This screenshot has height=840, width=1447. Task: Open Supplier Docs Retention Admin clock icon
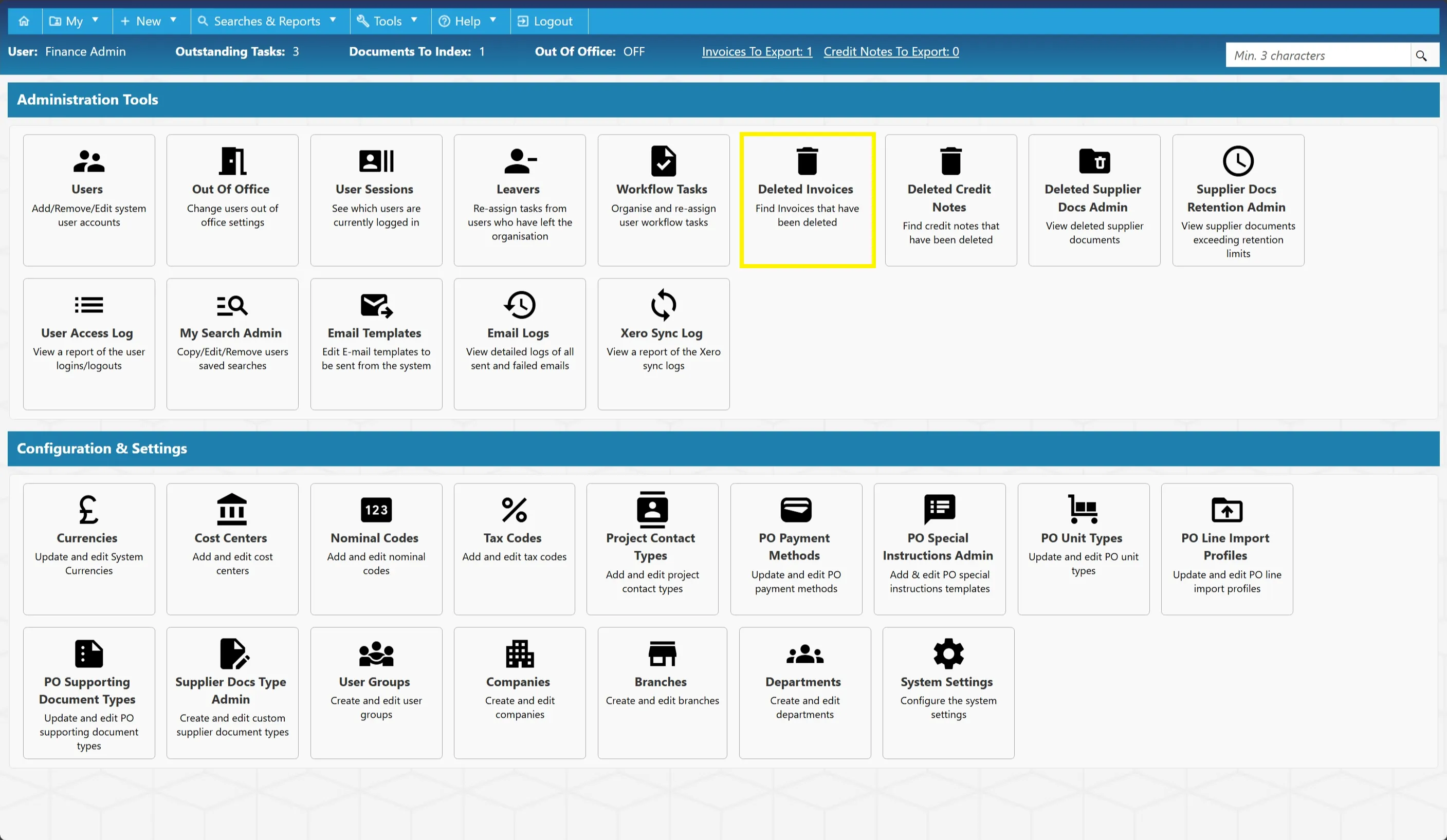(1237, 161)
